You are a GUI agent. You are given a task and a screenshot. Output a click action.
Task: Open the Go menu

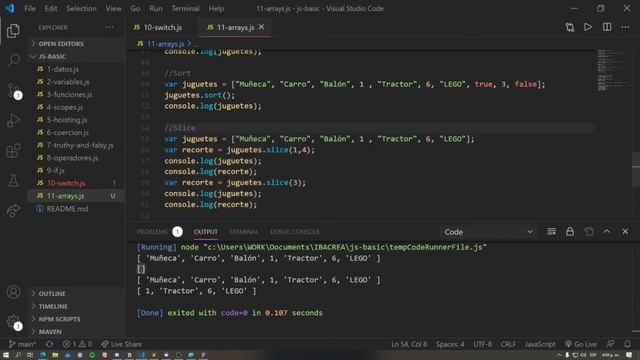(135, 8)
